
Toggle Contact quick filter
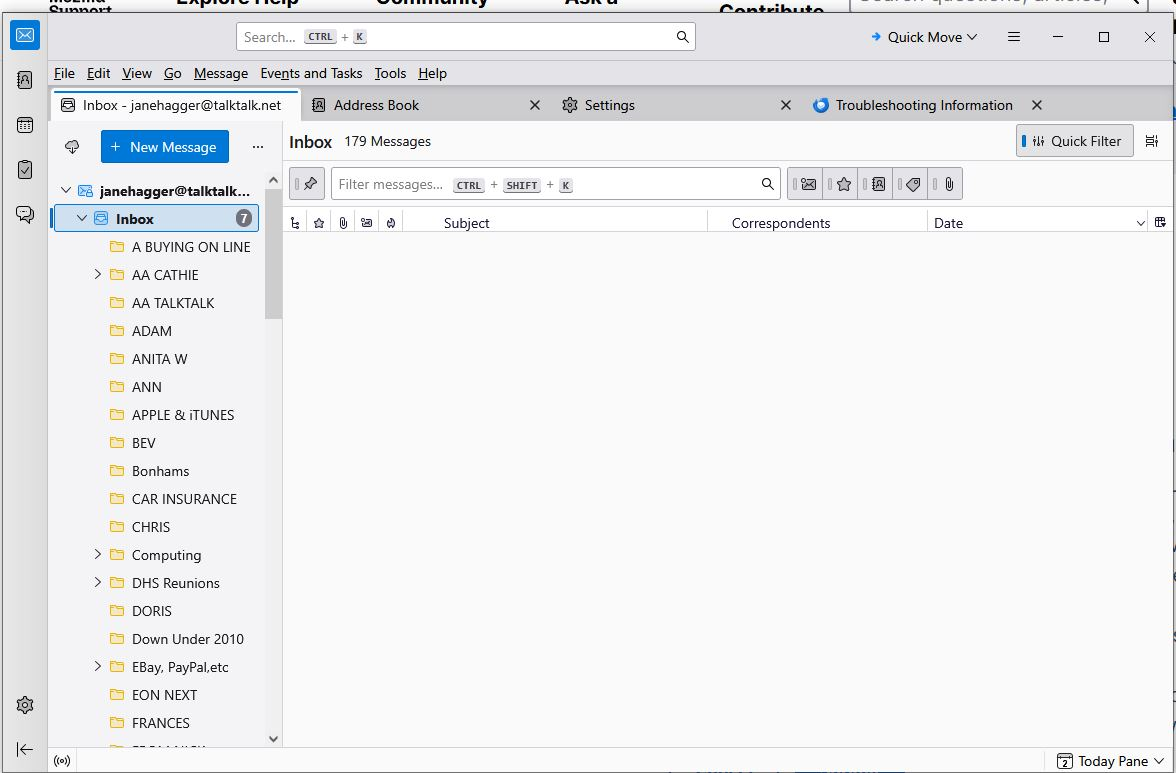tap(876, 184)
